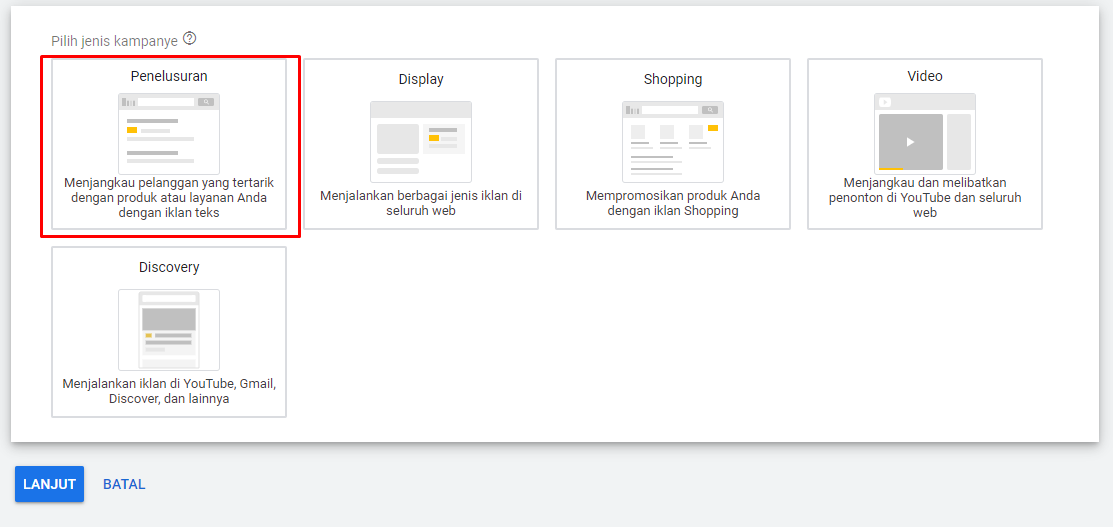
Task: Click the LANJUT button
Action: (x=50, y=484)
